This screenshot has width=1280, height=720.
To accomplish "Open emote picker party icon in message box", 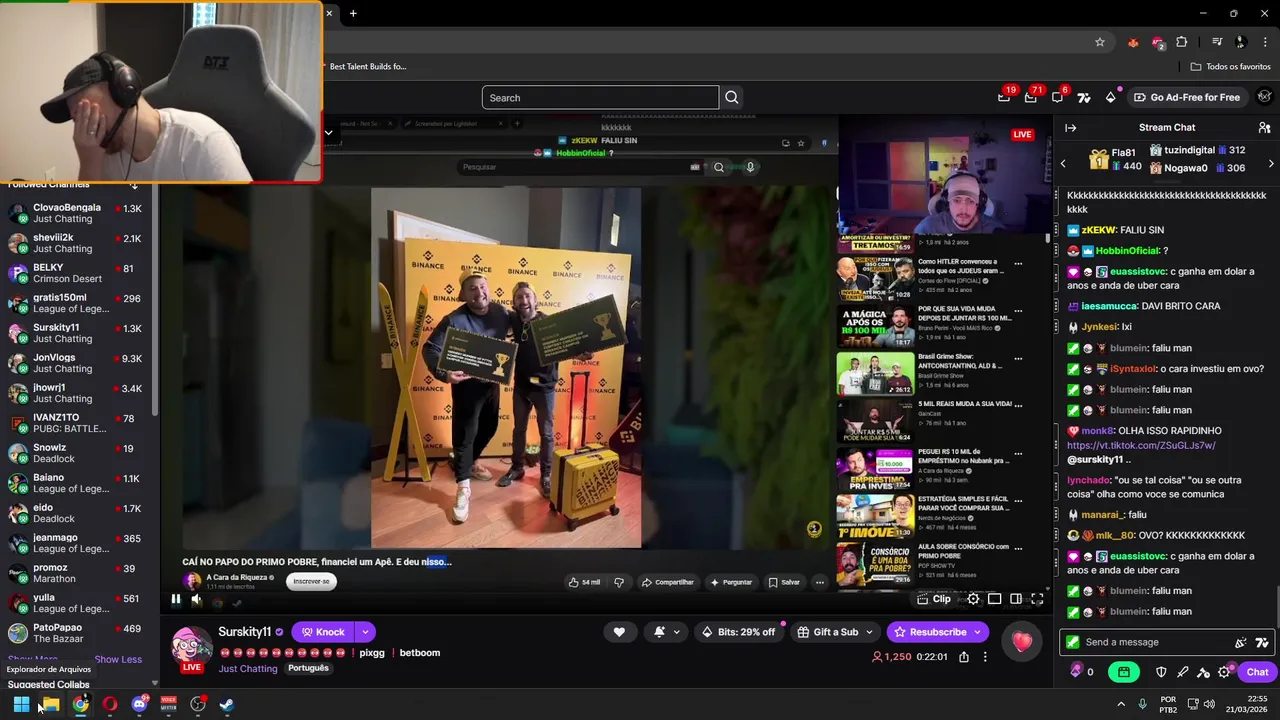I will [x=1241, y=642].
